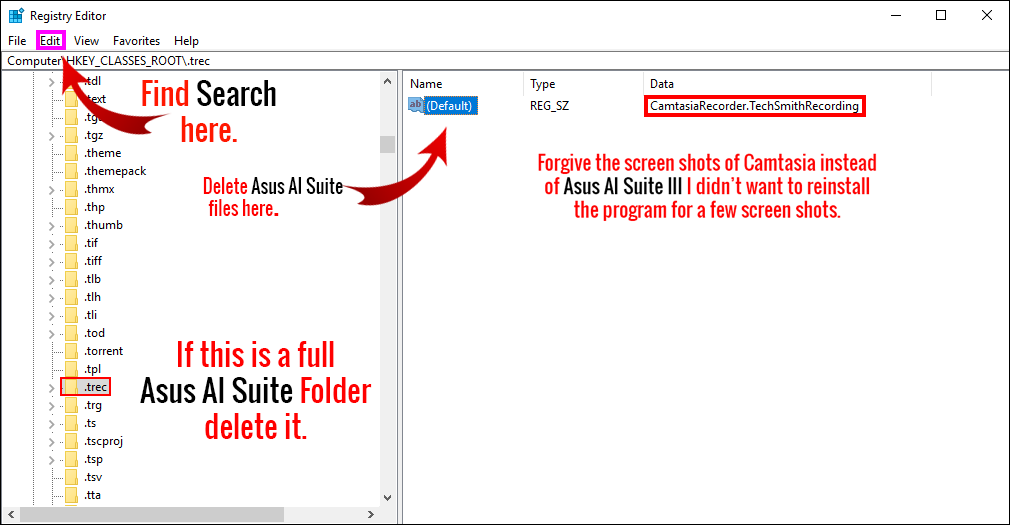
Task: Sort values by the Name column header
Action: click(464, 84)
